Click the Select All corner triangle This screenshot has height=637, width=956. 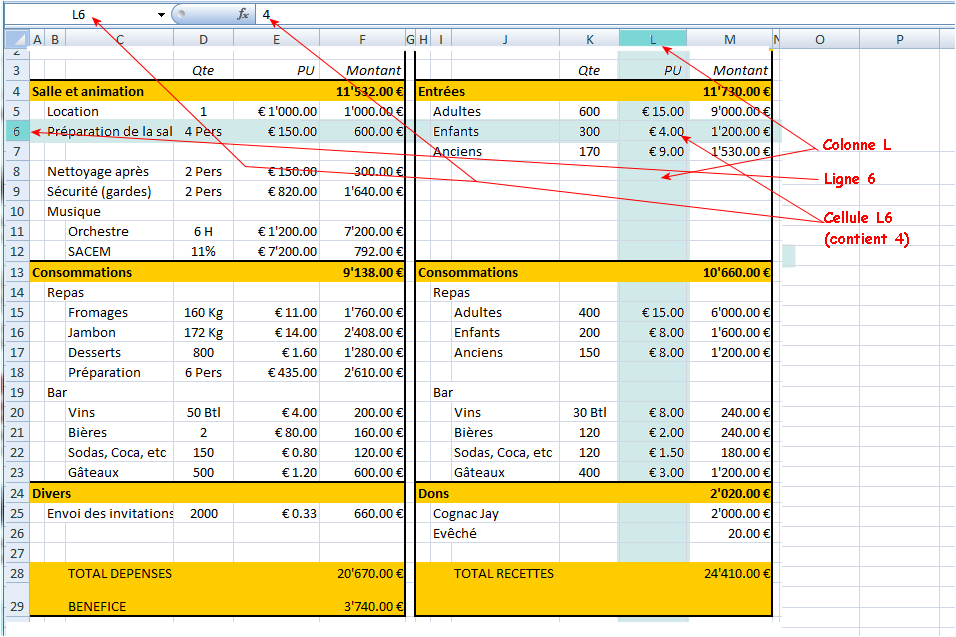(x=15, y=39)
